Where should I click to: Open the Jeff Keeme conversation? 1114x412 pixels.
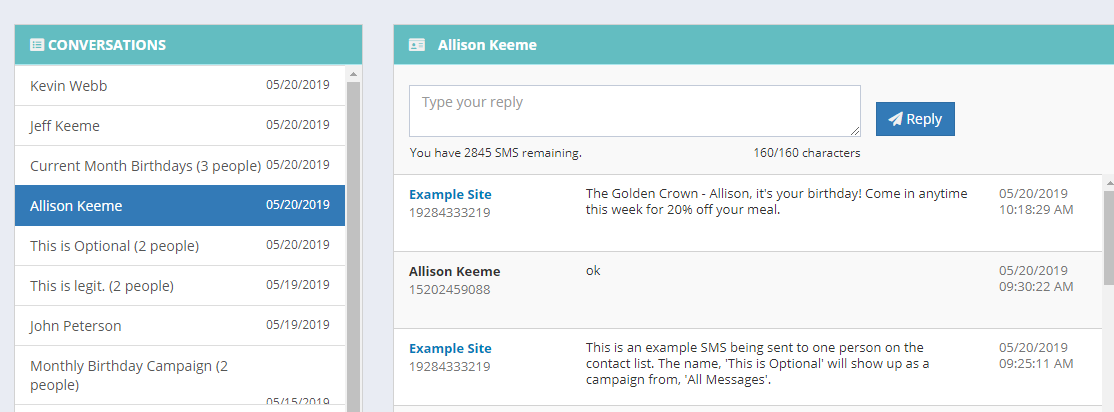click(180, 126)
